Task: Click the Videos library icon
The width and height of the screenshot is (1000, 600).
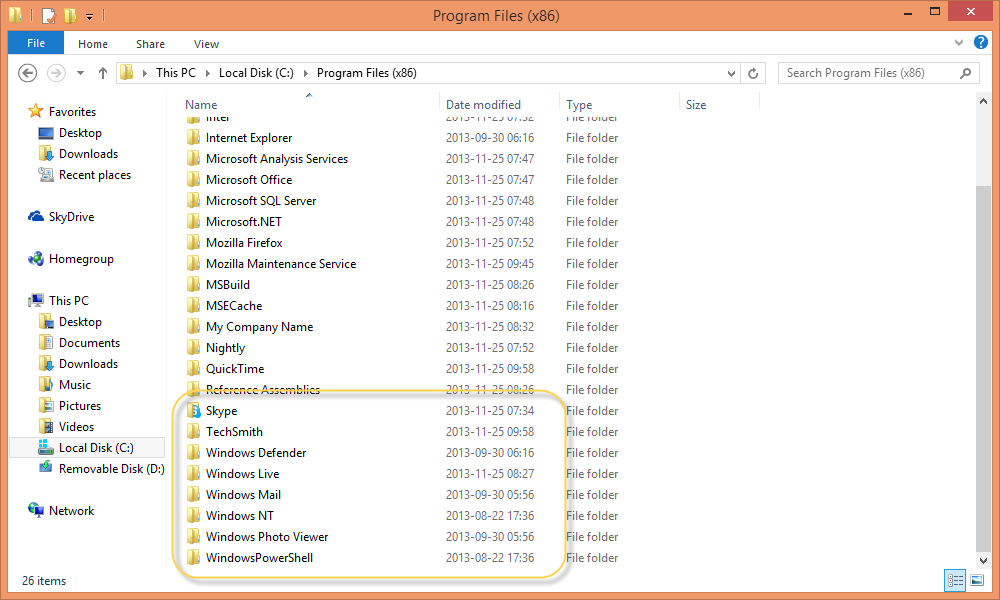Action: tap(46, 427)
